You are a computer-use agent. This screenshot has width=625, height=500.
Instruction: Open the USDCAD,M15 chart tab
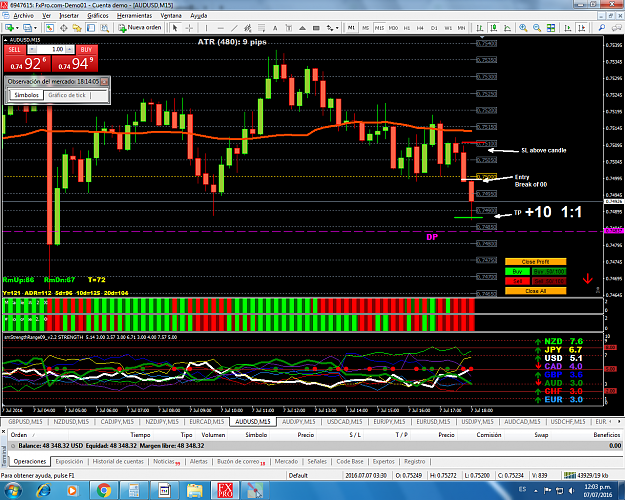[x=344, y=422]
